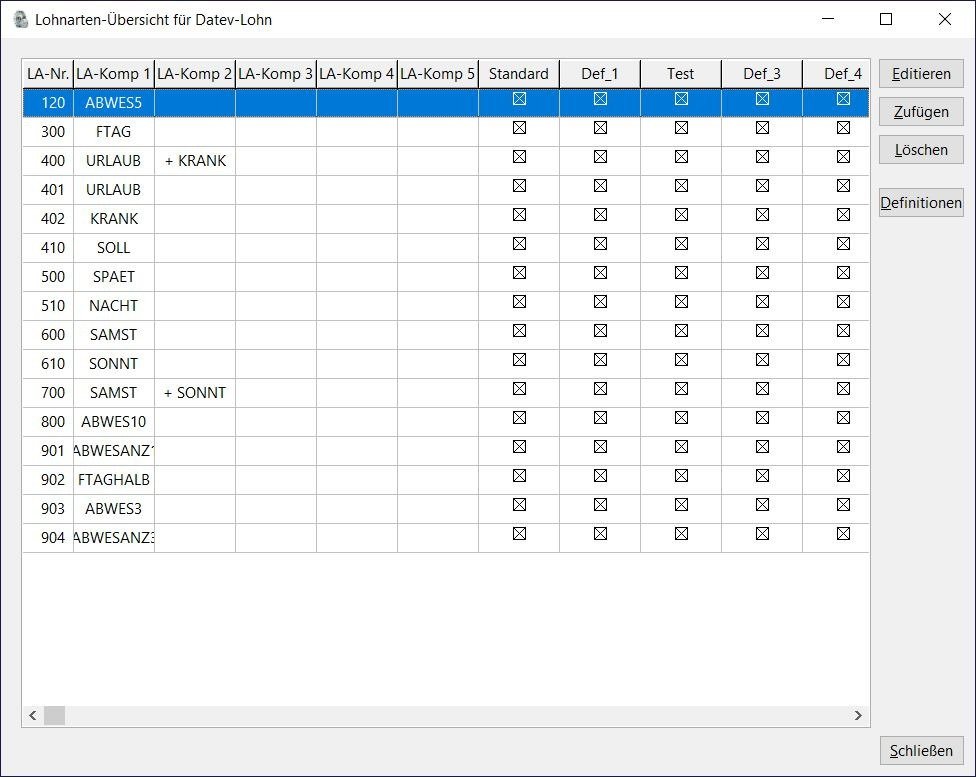Select the ABWES3 cell in row 903
Viewport: 976px width, 777px height.
pos(114,509)
